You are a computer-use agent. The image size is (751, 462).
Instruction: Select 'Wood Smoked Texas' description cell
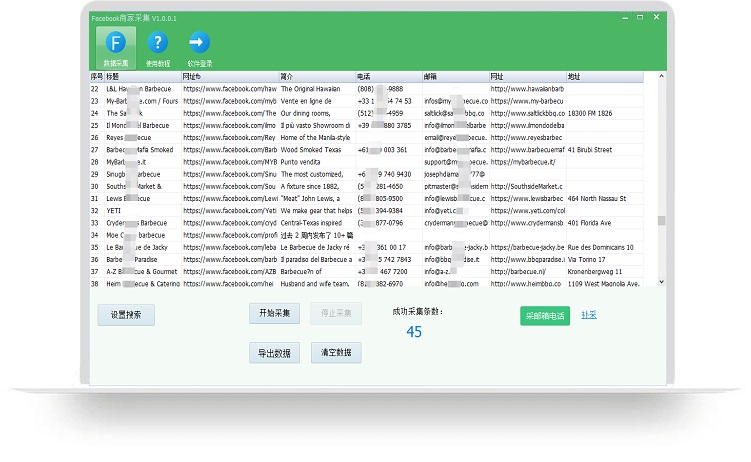(317, 150)
